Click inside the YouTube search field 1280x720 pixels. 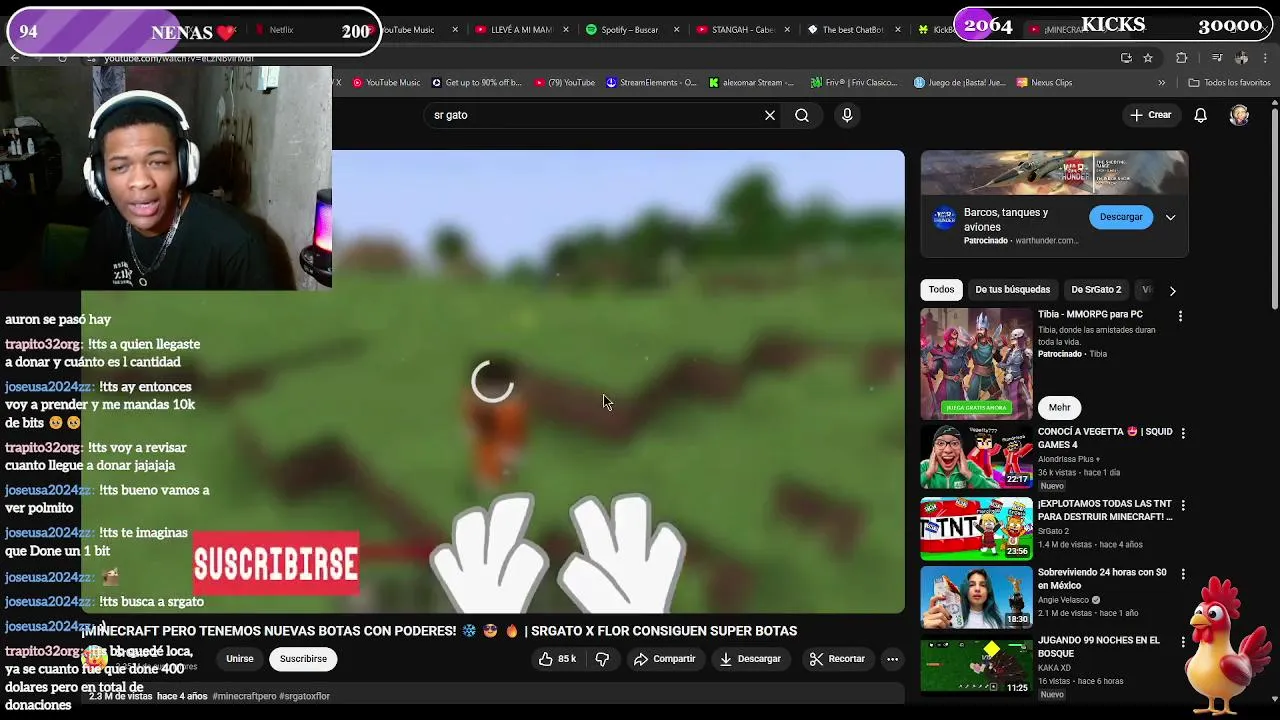point(595,115)
